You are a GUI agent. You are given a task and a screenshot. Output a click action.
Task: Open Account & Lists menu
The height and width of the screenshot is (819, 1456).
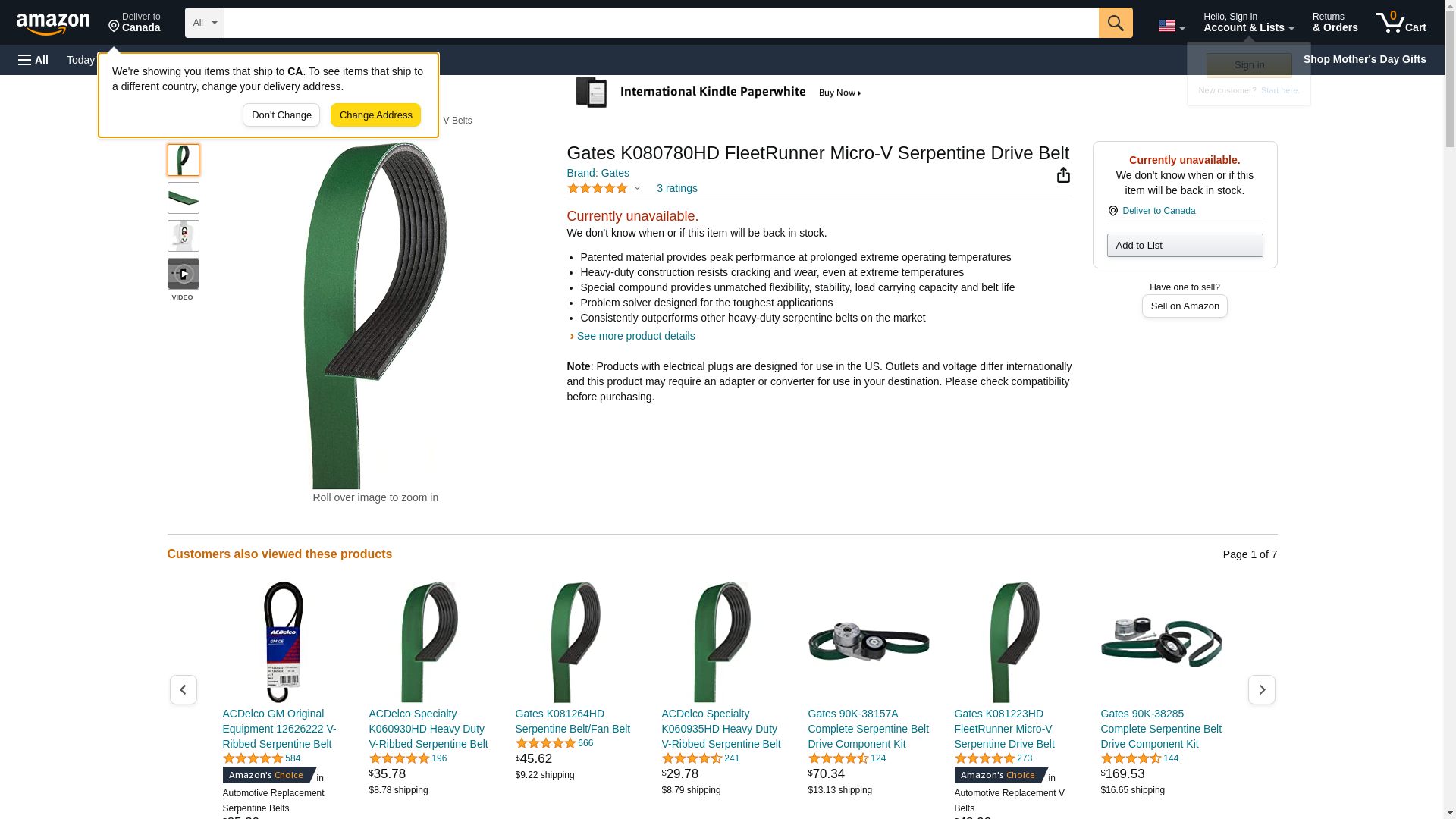[x=1248, y=23]
